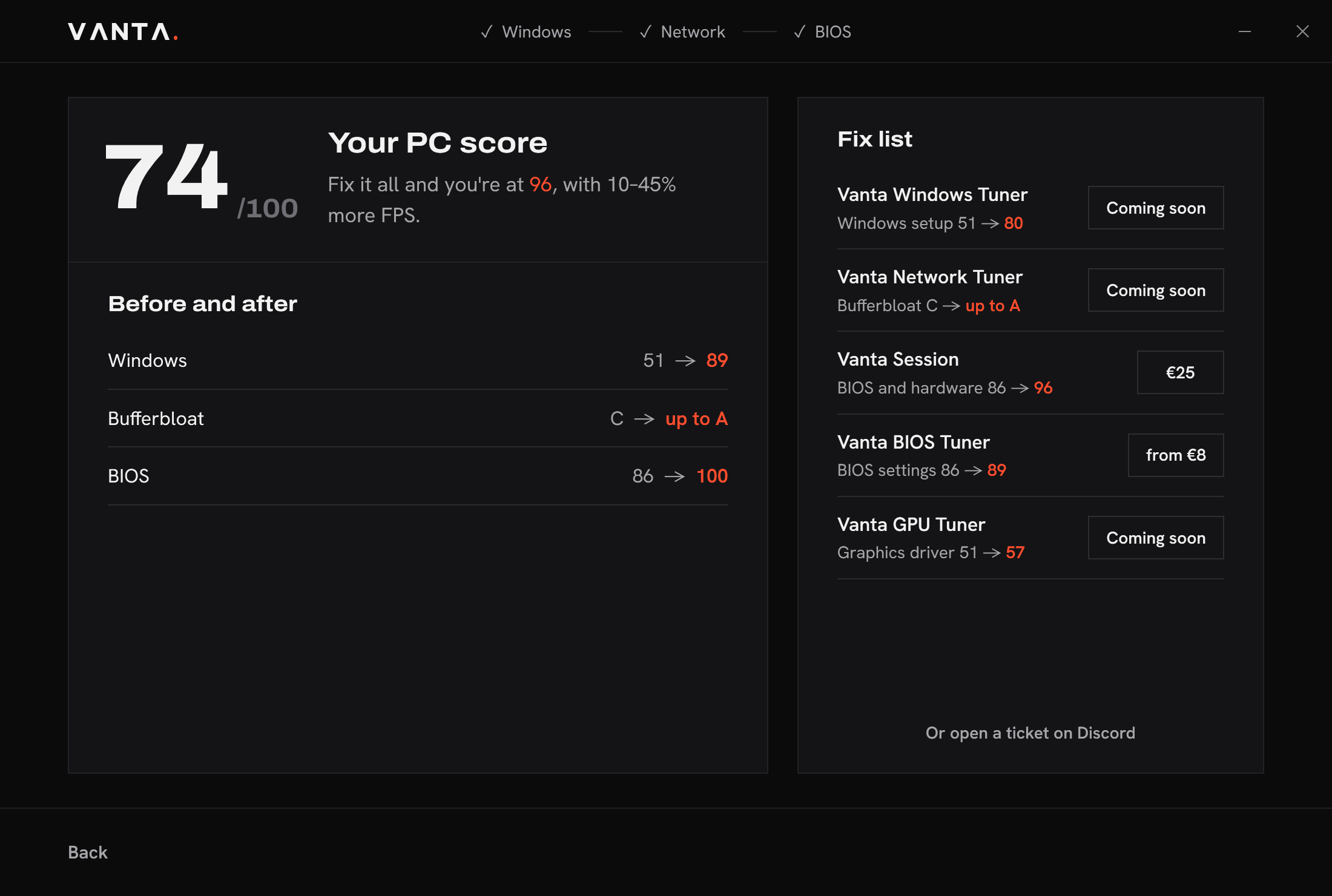Click the /100 score denominator
Viewport: 1332px width, 896px height.
pos(267,208)
